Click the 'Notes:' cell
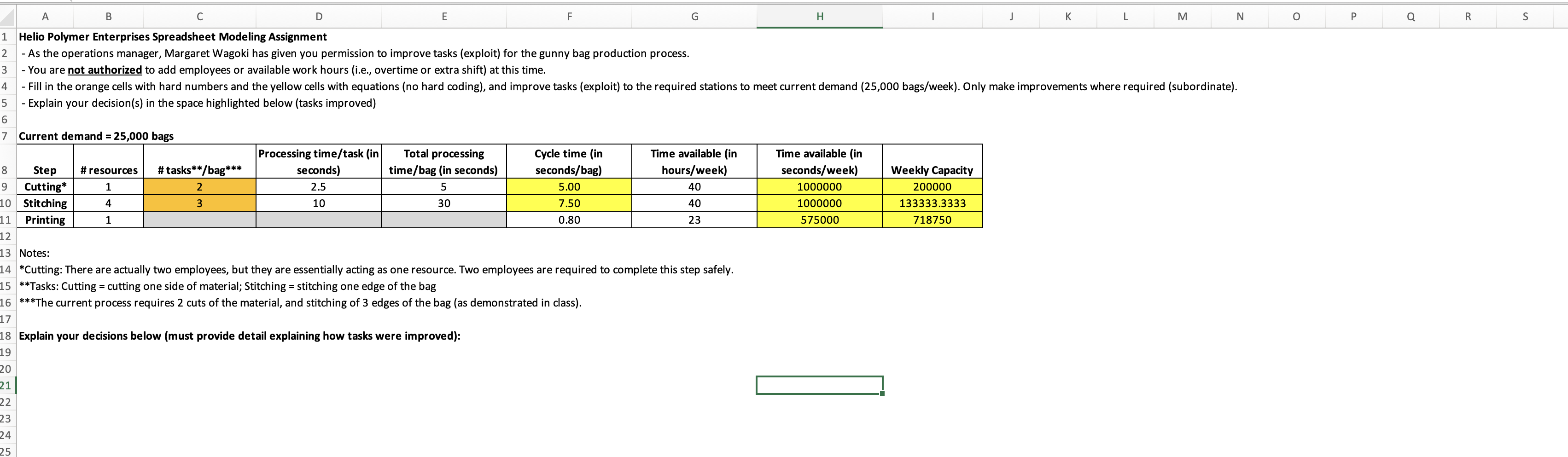Image resolution: width=1568 pixels, height=457 pixels. click(x=34, y=253)
